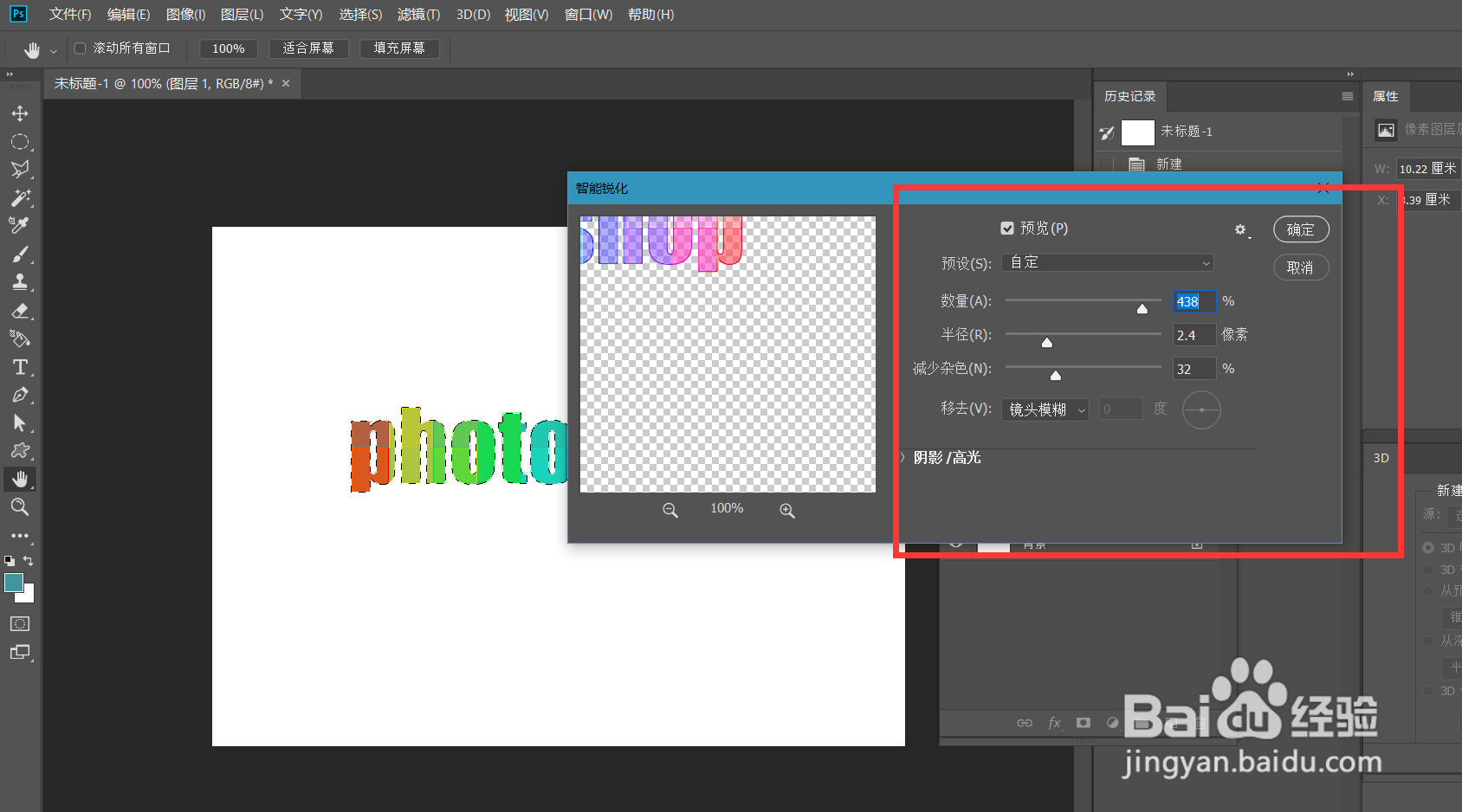Image resolution: width=1462 pixels, height=812 pixels.
Task: Confirm with the 确定 button
Action: click(x=1301, y=229)
